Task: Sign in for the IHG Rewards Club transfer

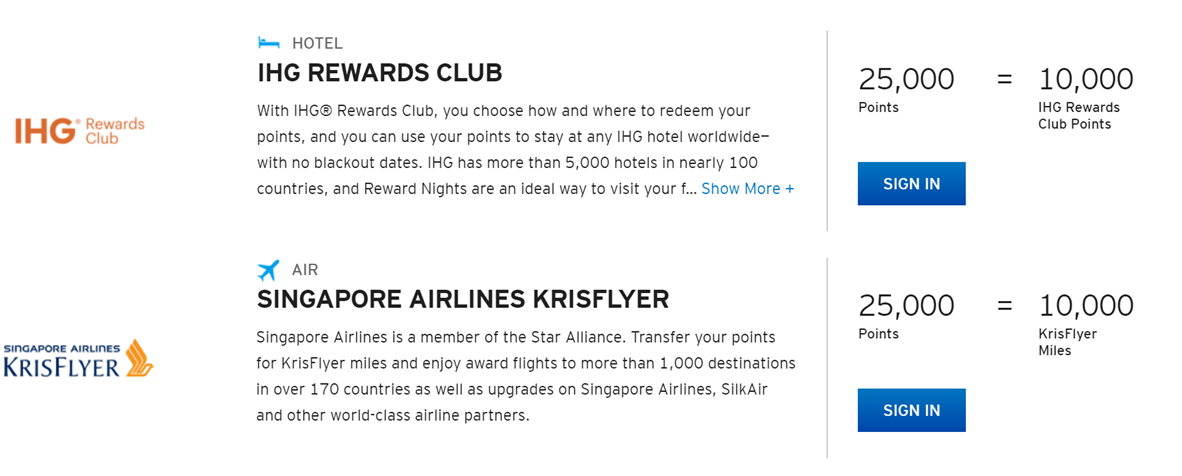Action: coord(911,184)
